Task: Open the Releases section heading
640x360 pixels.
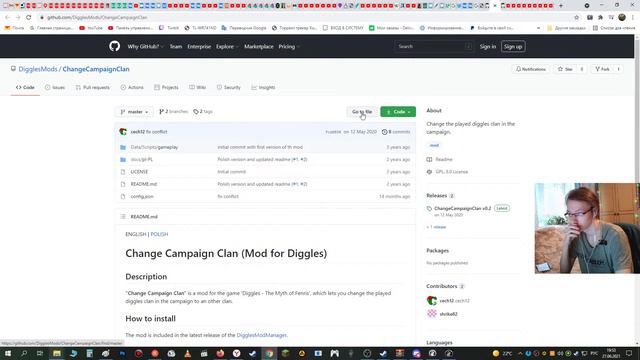Action: [x=437, y=196]
